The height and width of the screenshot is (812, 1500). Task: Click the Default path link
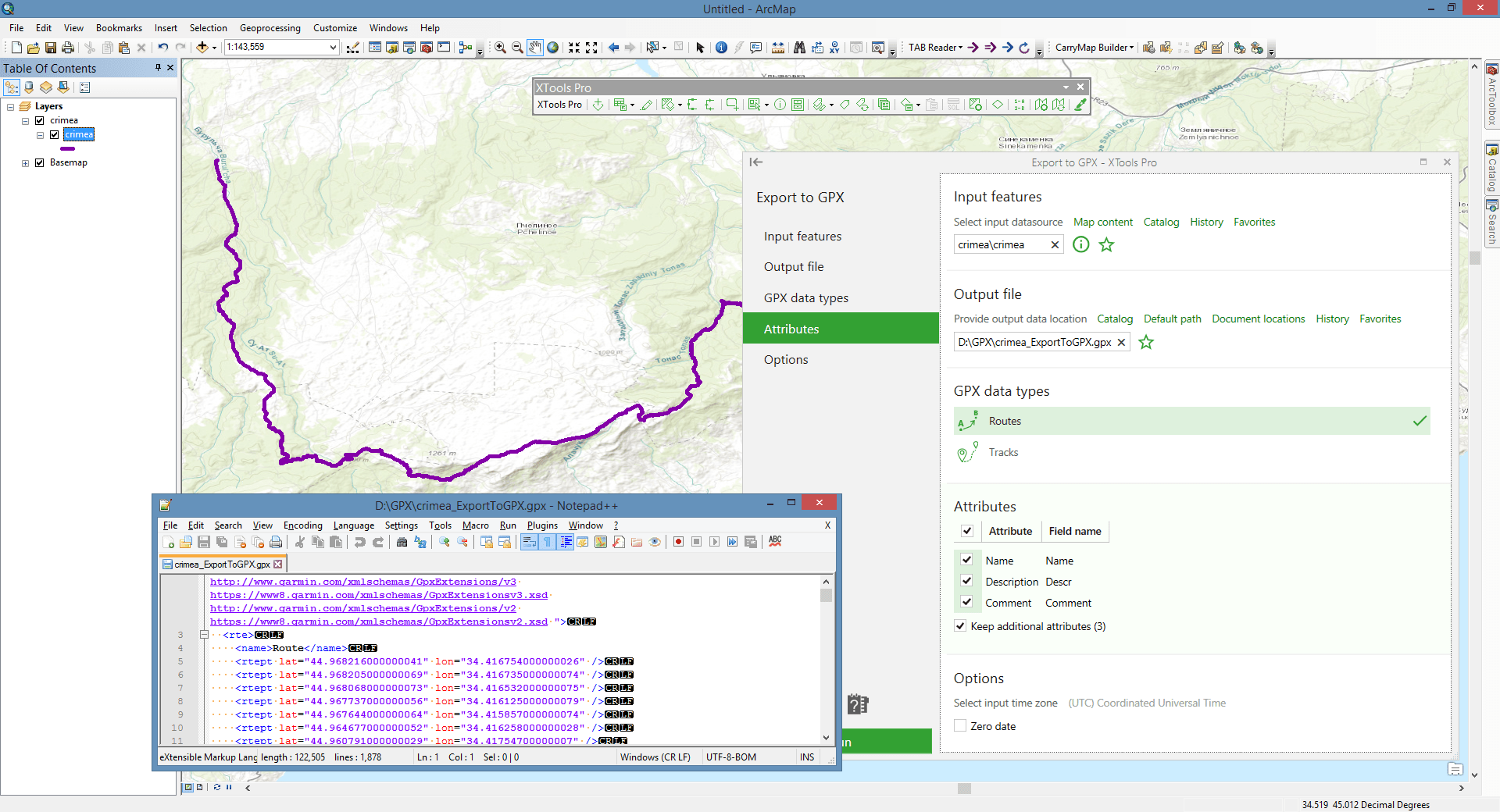click(1172, 319)
